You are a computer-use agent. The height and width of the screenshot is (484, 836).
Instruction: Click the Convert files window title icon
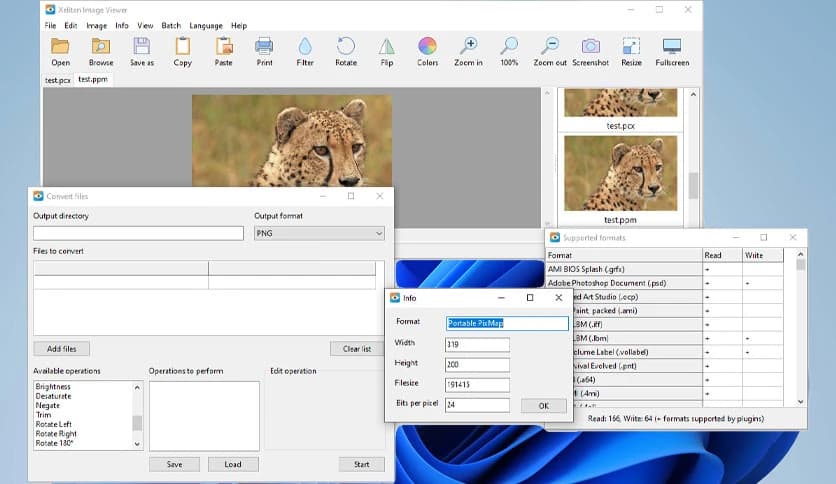[38, 196]
